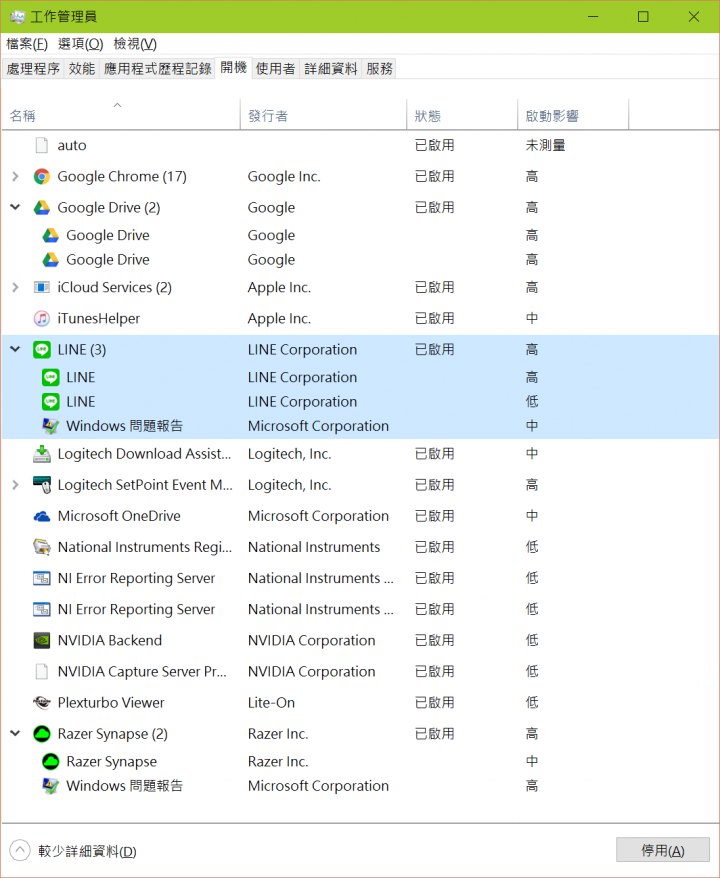
Task: Select the iTunesHelper row
Action: click(360, 319)
